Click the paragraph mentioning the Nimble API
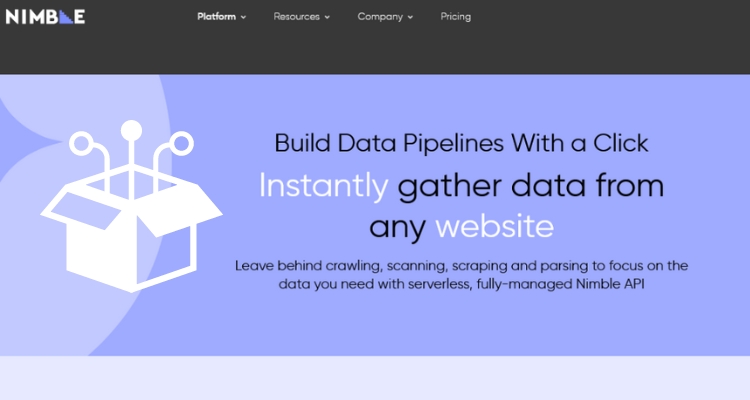This screenshot has height=400, width=750. [x=461, y=275]
